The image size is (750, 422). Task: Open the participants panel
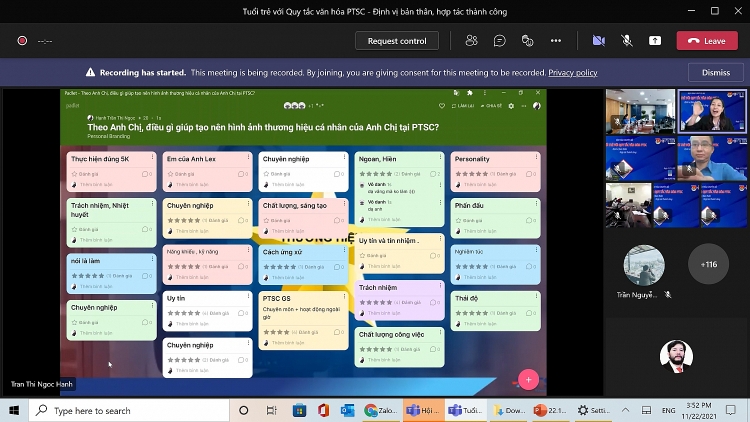(x=471, y=41)
